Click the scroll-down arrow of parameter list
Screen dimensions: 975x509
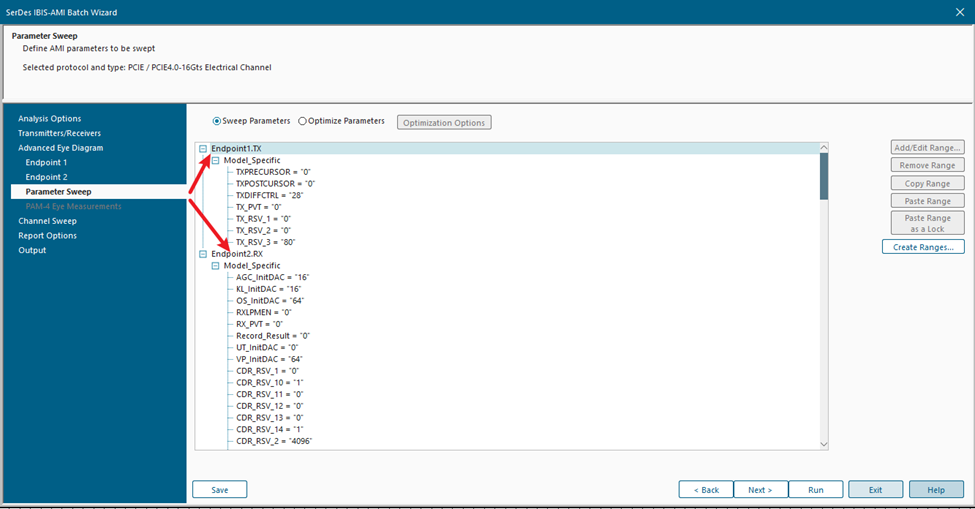[x=824, y=444]
